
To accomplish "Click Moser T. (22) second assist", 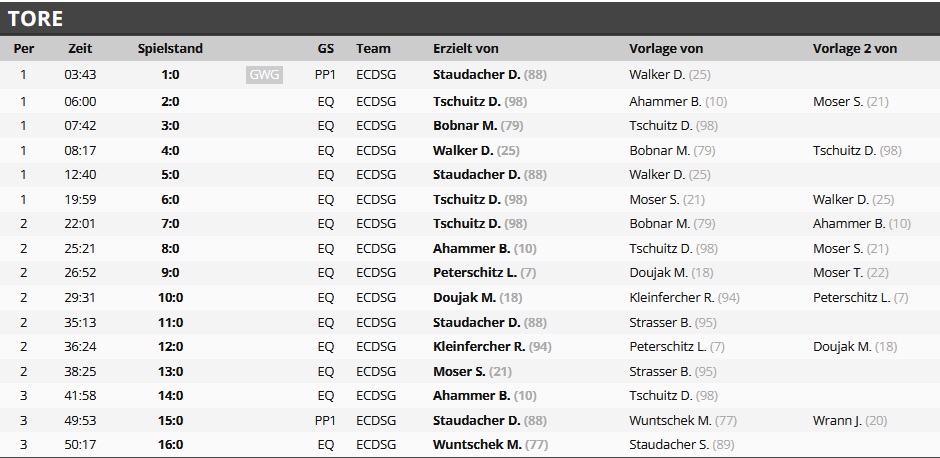I will [x=850, y=273].
